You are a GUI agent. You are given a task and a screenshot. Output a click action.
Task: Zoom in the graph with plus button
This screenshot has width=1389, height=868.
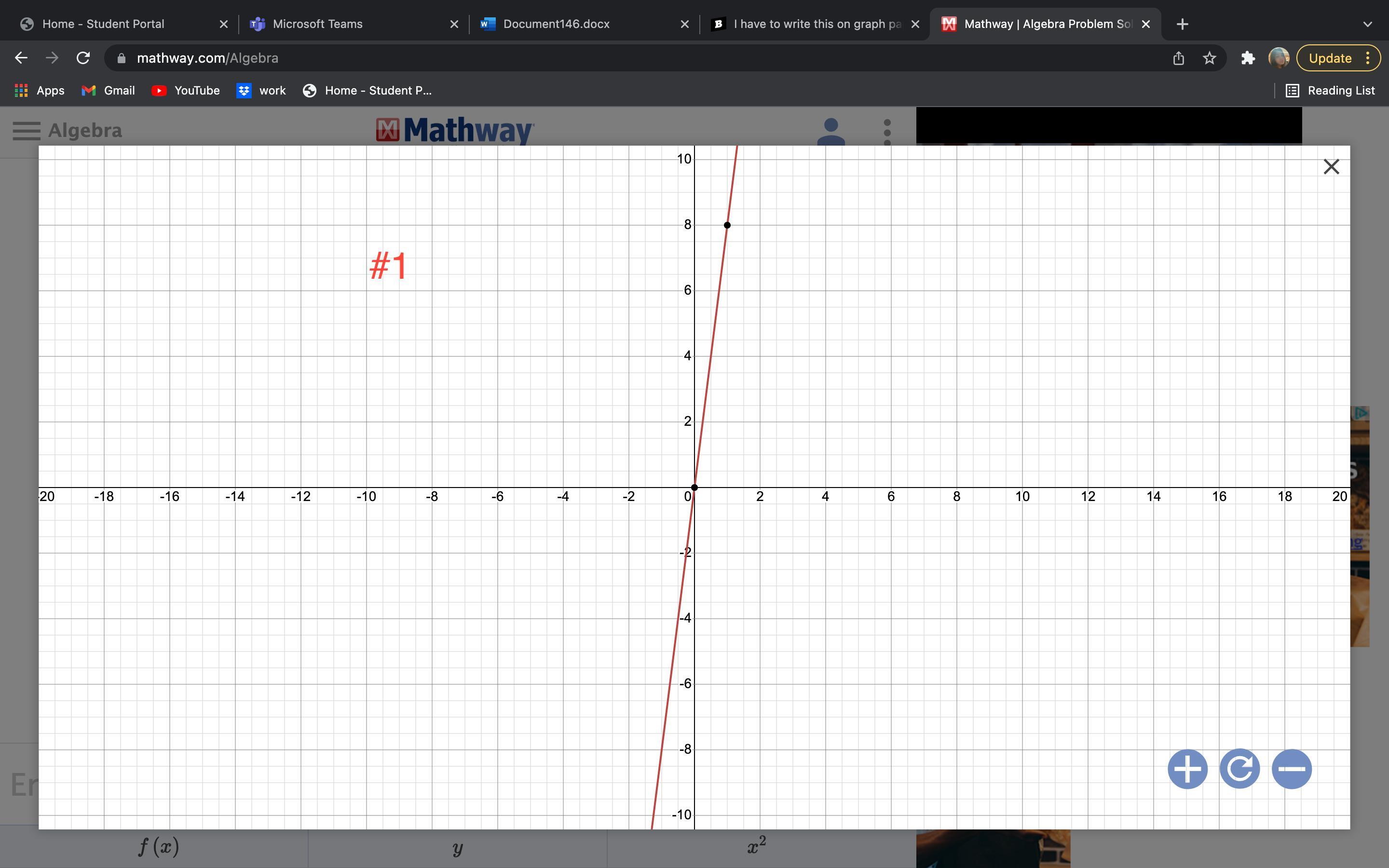tap(1187, 769)
